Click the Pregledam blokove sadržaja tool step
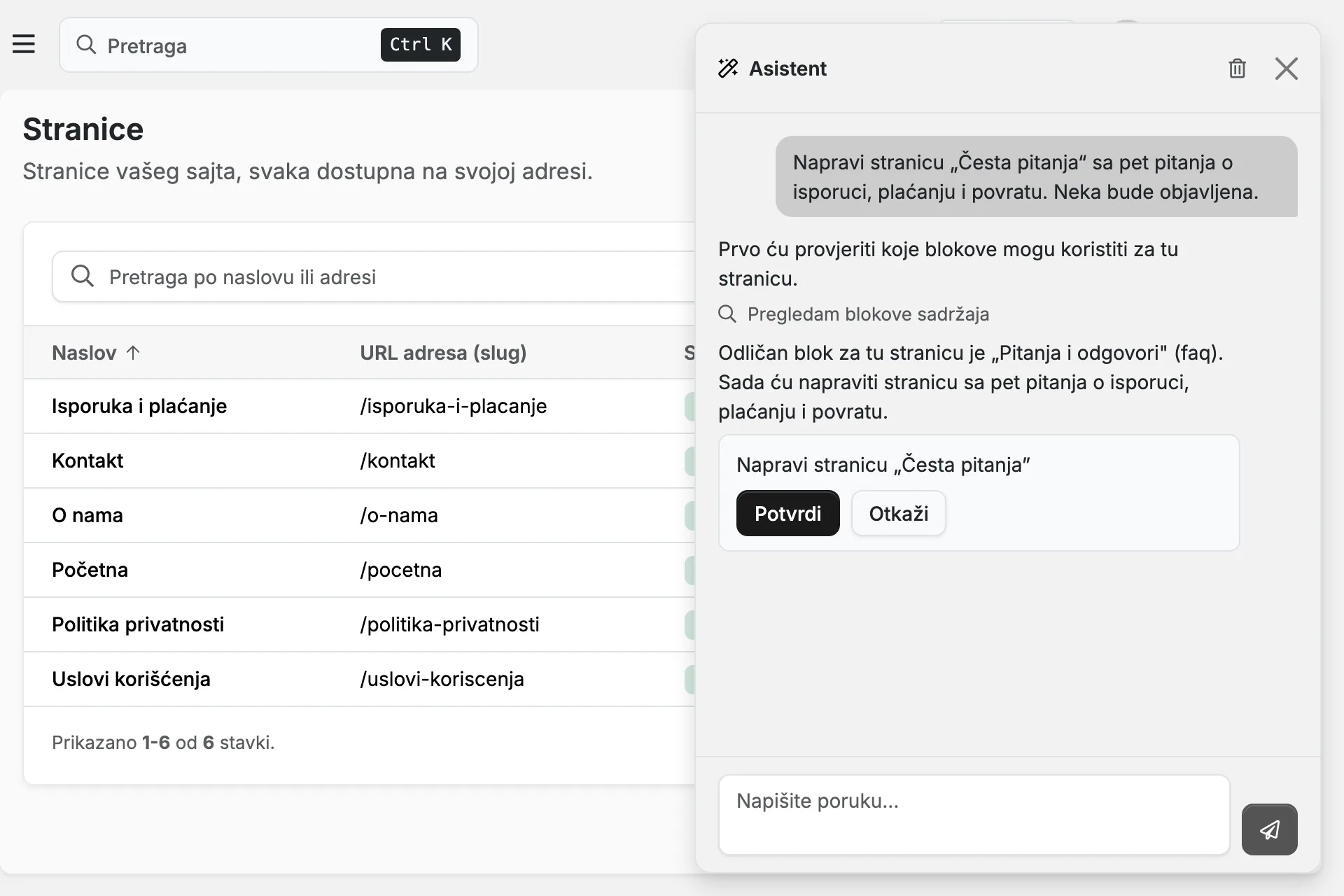The image size is (1344, 896). click(854, 314)
